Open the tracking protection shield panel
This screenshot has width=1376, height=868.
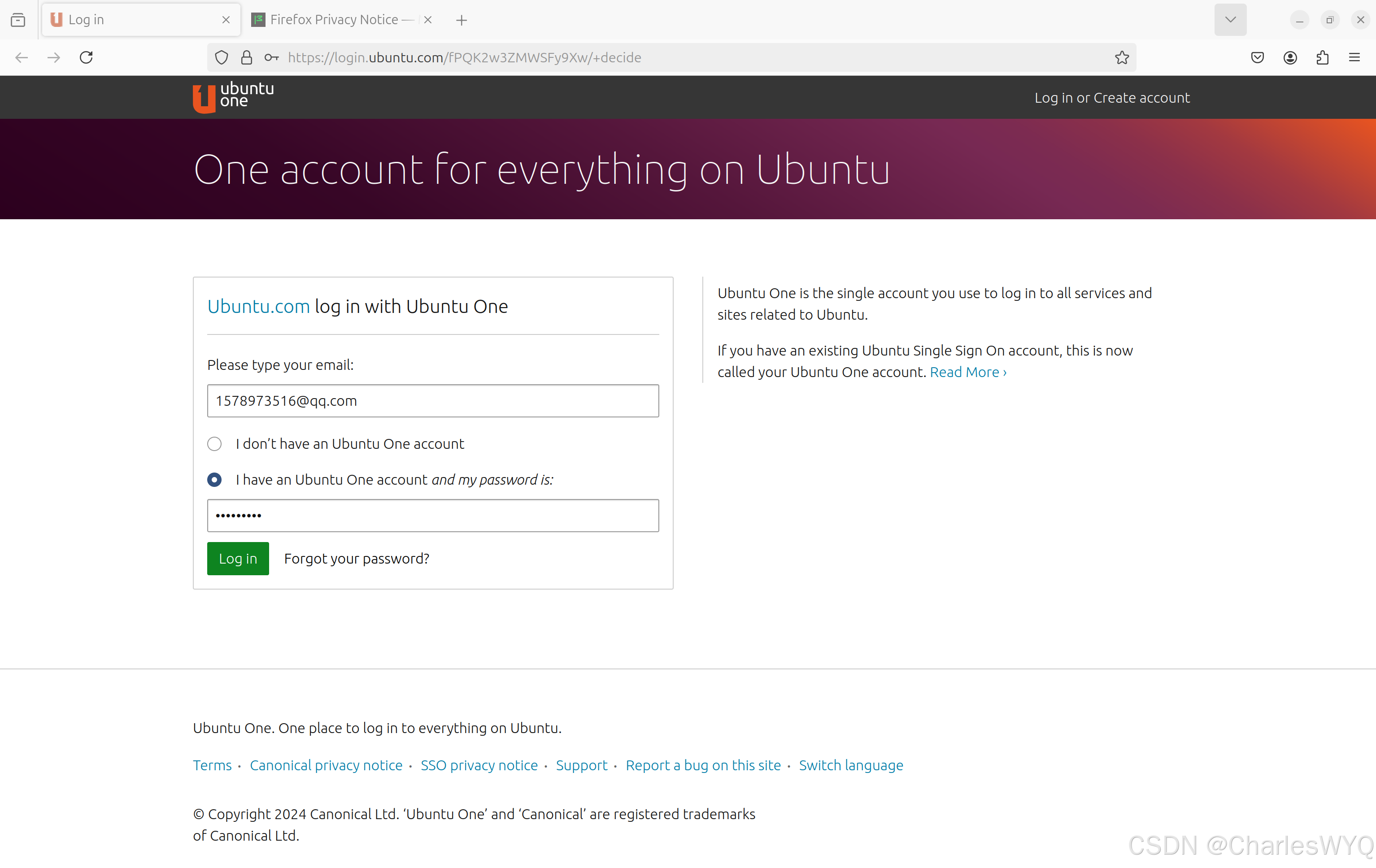pos(221,57)
